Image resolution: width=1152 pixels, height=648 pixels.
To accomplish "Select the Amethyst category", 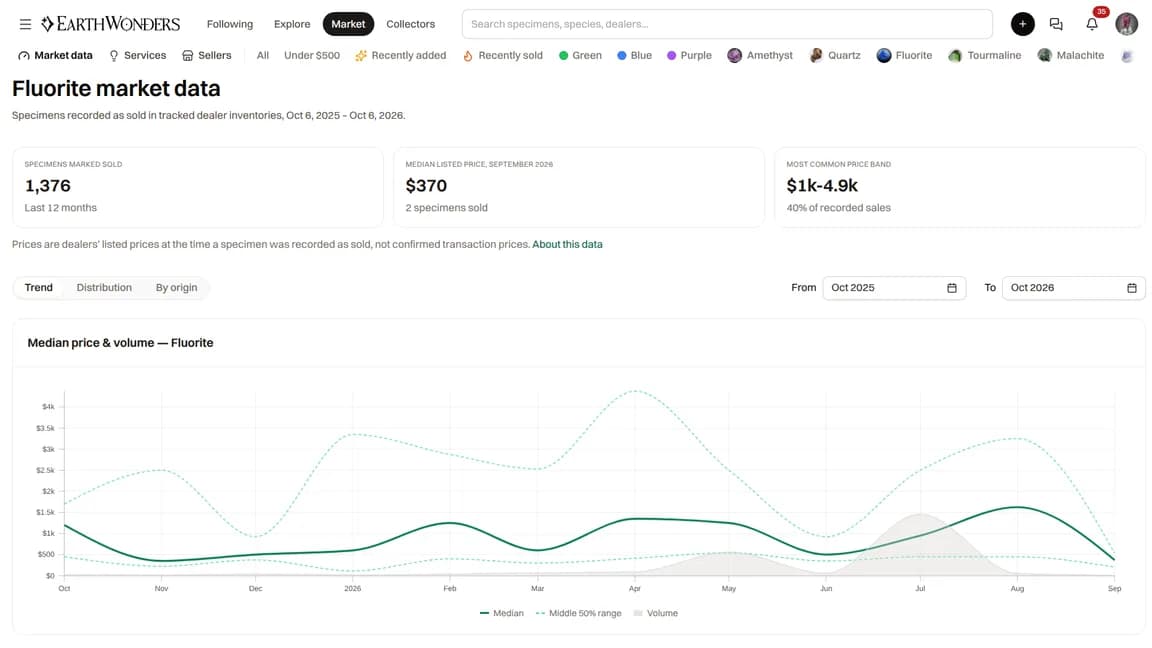I will click(760, 55).
